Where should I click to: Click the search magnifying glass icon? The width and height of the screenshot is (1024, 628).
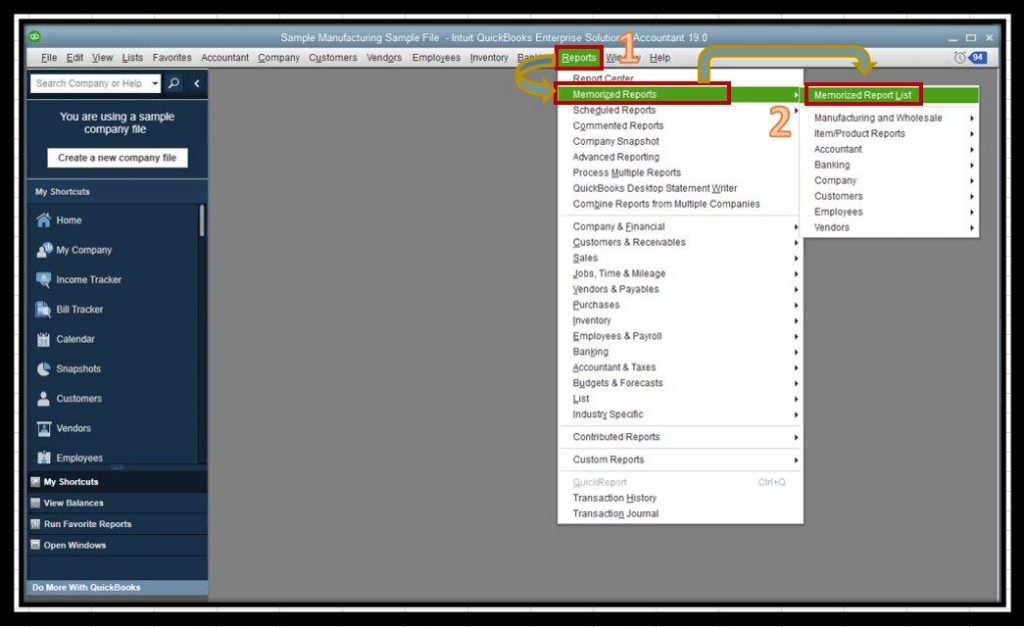pyautogui.click(x=172, y=83)
